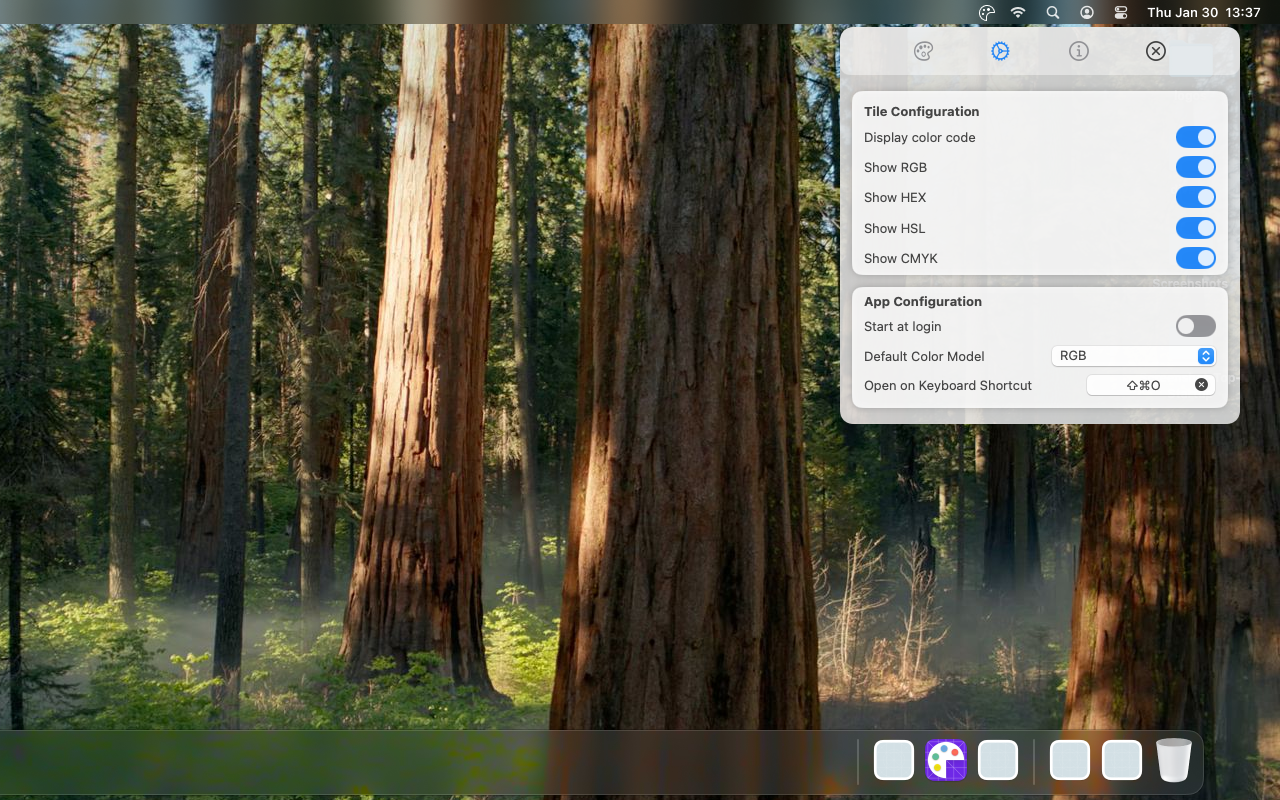Select the settings gear tab
This screenshot has width=1280, height=800.
click(1000, 51)
